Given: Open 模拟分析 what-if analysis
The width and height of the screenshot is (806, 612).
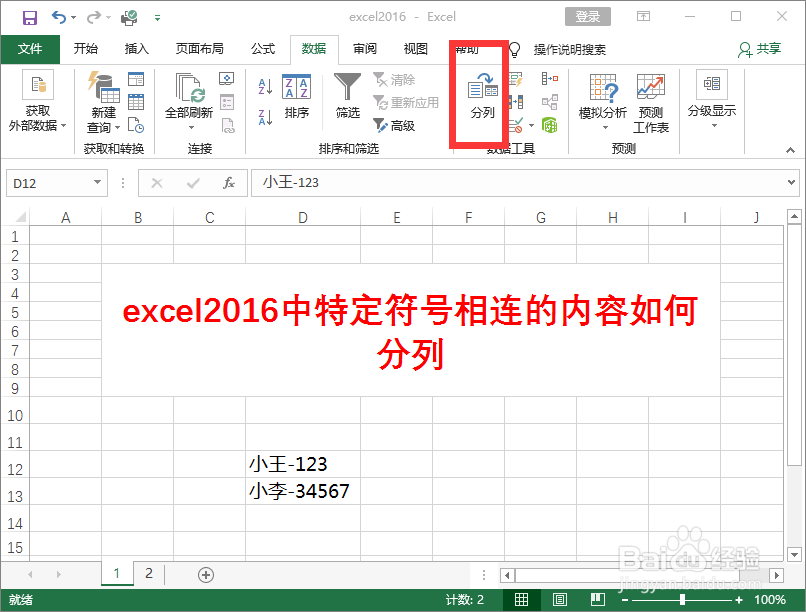Looking at the screenshot, I should (x=602, y=102).
